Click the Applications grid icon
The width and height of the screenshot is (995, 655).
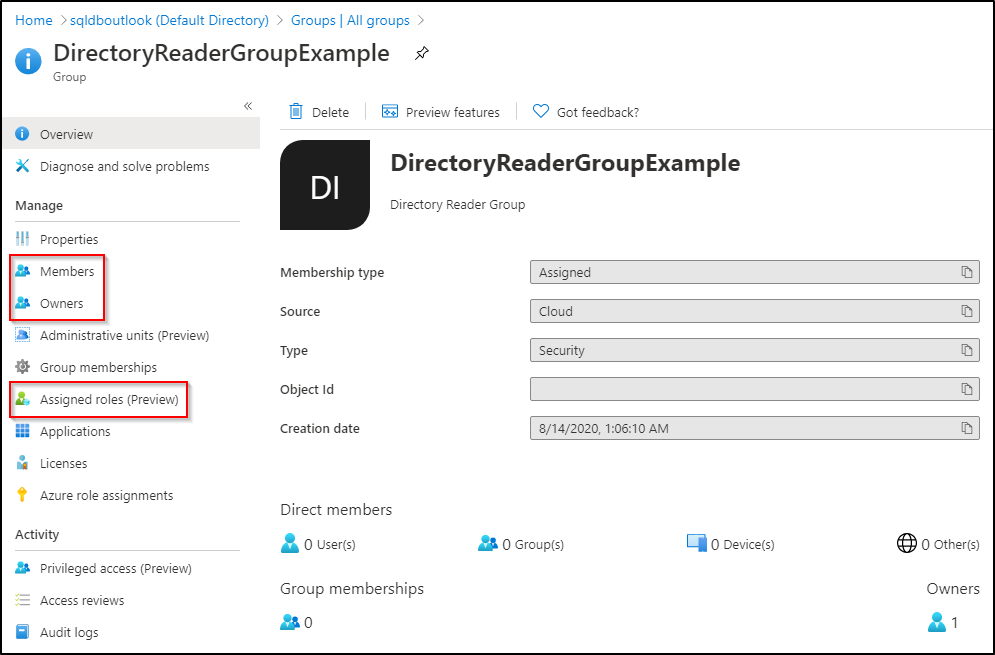[22, 431]
